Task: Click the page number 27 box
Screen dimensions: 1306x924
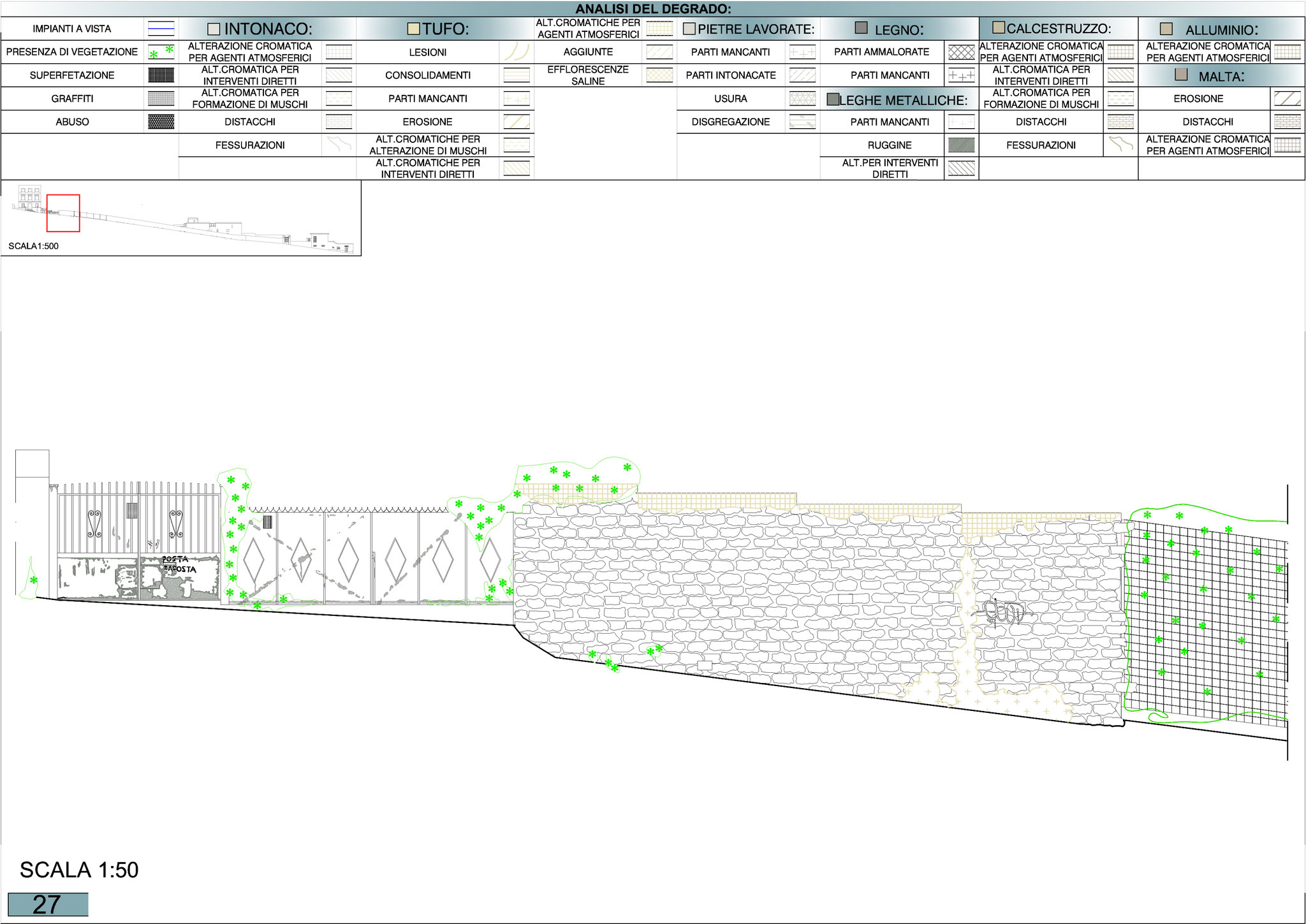Action: tap(48, 904)
